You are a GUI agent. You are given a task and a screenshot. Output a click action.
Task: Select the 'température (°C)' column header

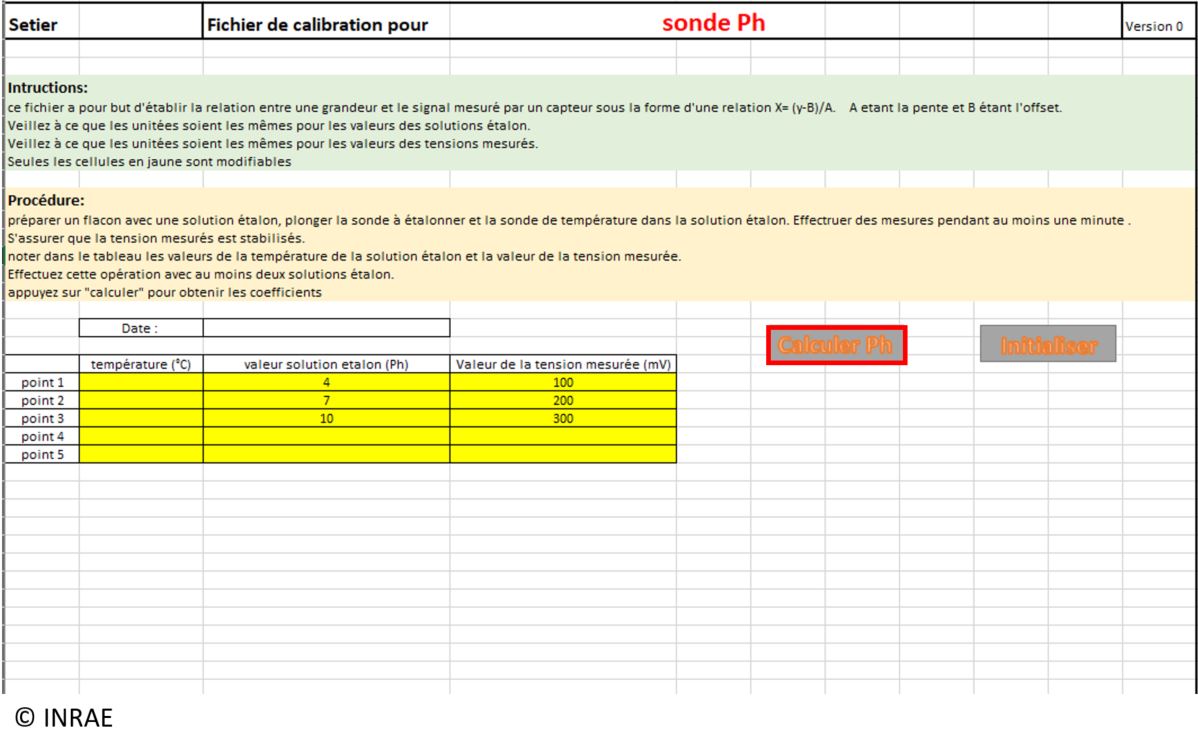[x=141, y=364]
